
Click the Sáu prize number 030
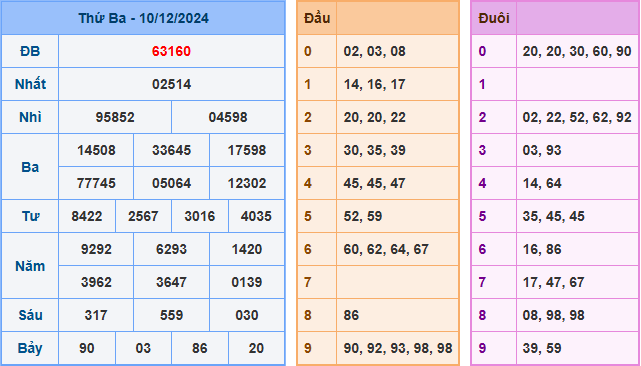247,315
